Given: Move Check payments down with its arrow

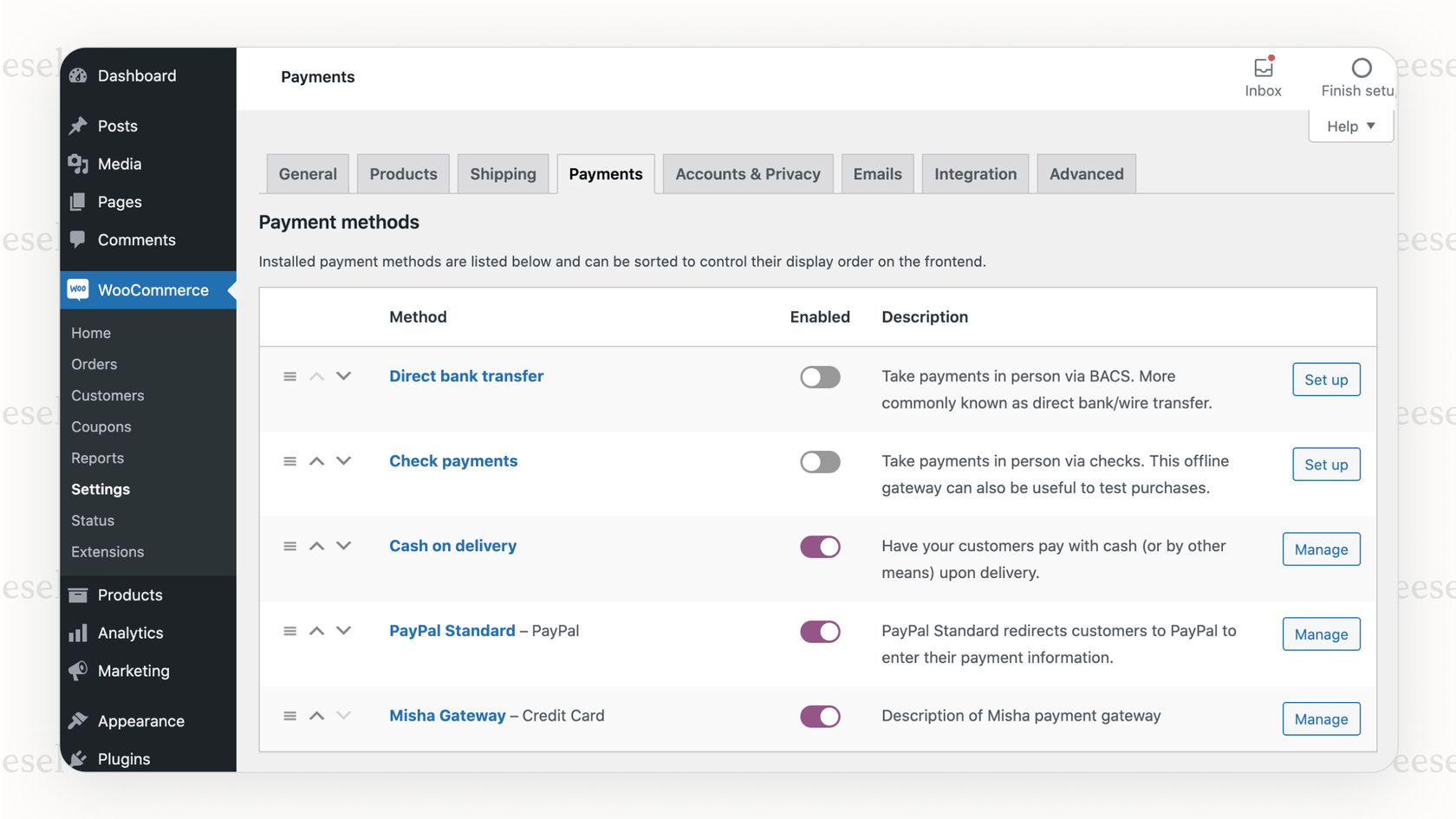Looking at the screenshot, I should (x=343, y=461).
